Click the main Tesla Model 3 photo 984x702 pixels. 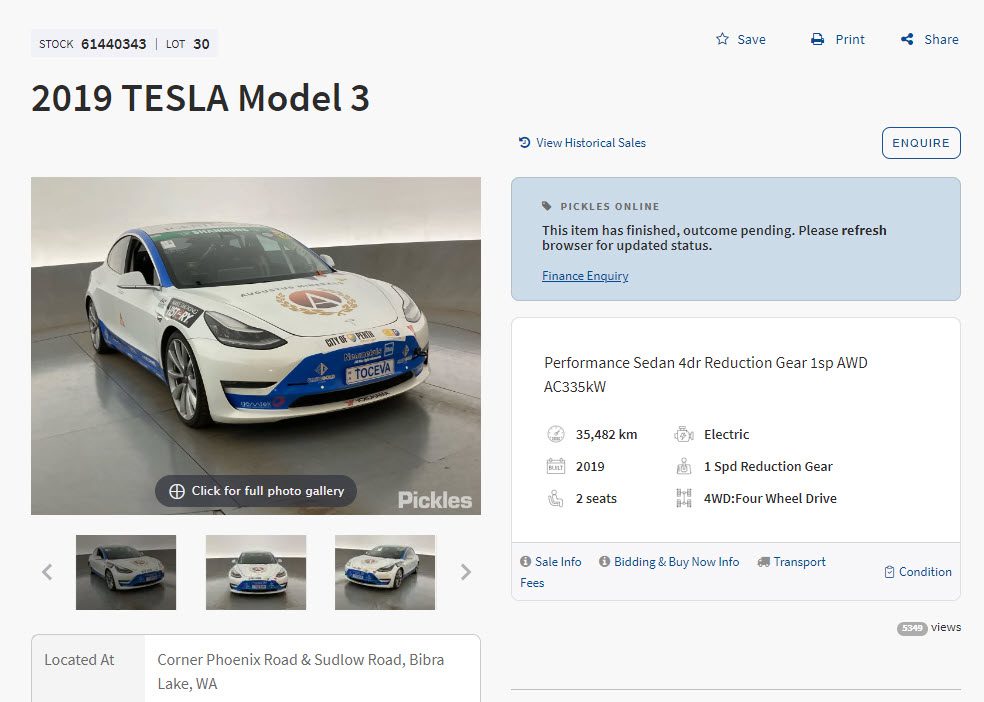(x=256, y=330)
